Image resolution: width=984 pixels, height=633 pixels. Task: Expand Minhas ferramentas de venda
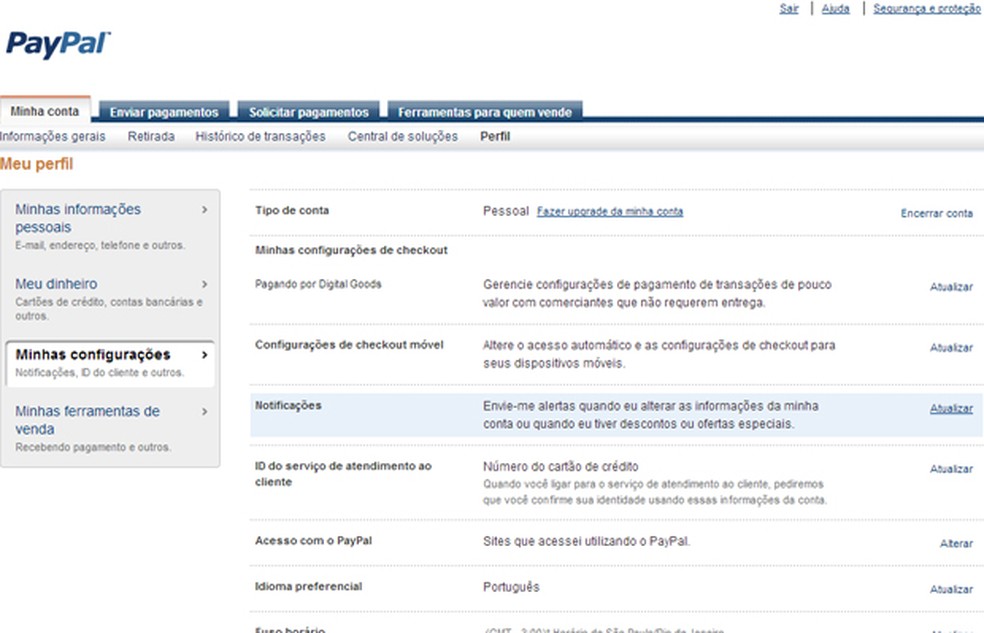coord(88,419)
